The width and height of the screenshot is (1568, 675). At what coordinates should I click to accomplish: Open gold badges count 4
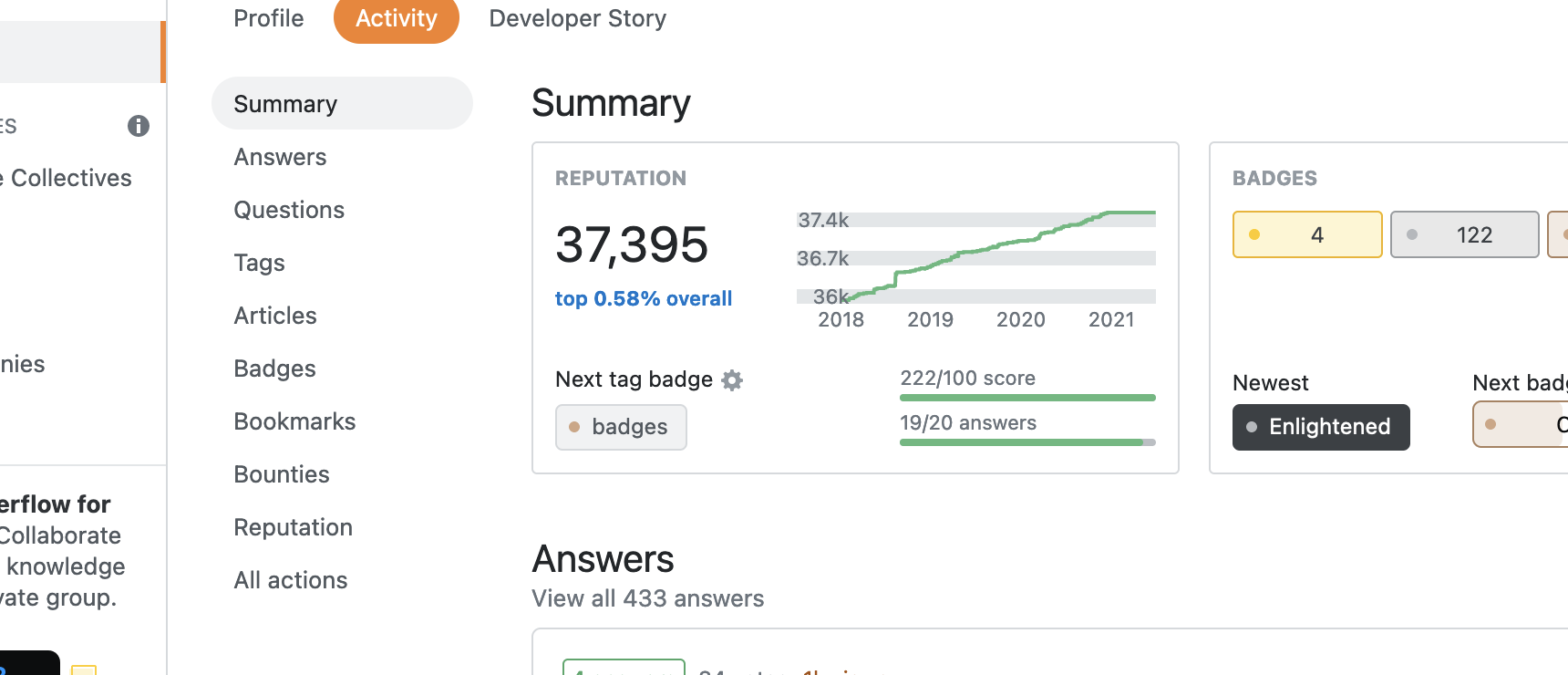(1307, 234)
